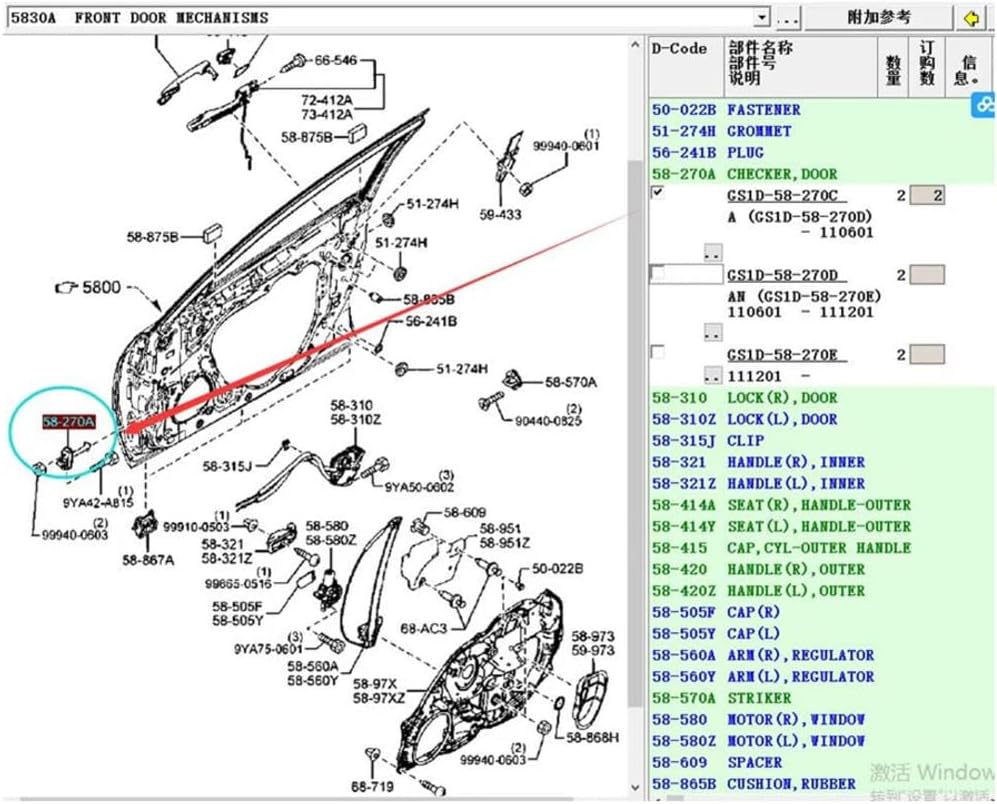This screenshot has height=804, width=997.
Task: Click order quantity field for GS1D-58-270C
Action: (x=926, y=196)
